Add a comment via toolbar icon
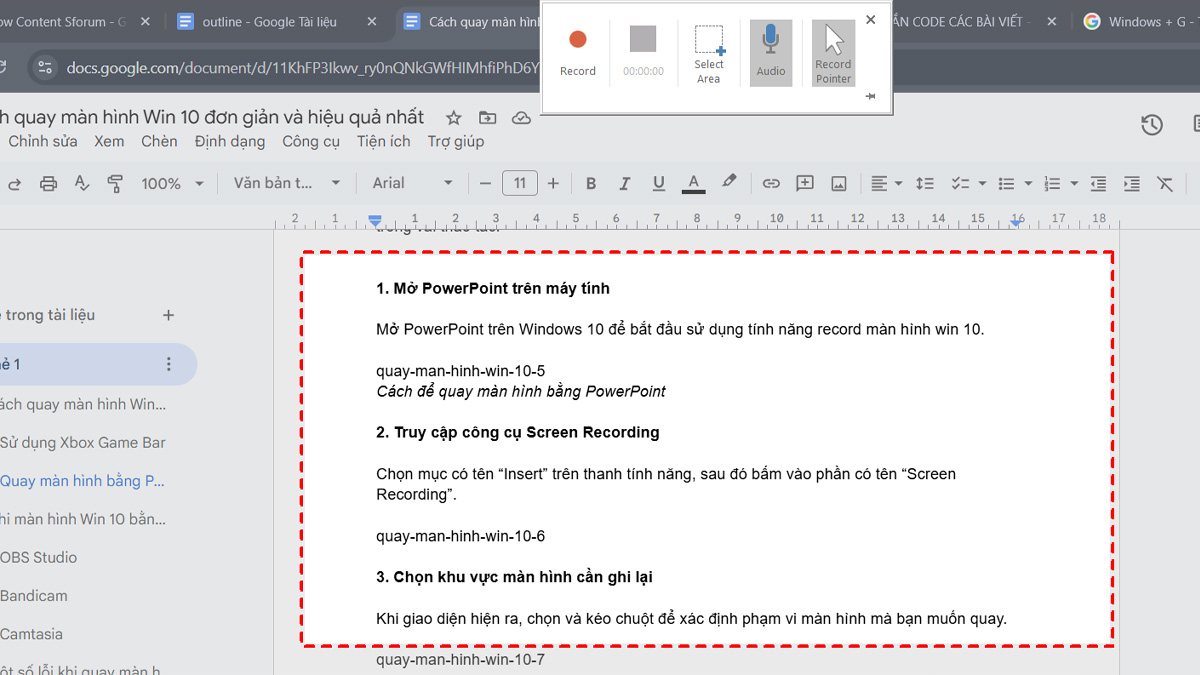This screenshot has height=675, width=1200. point(805,183)
